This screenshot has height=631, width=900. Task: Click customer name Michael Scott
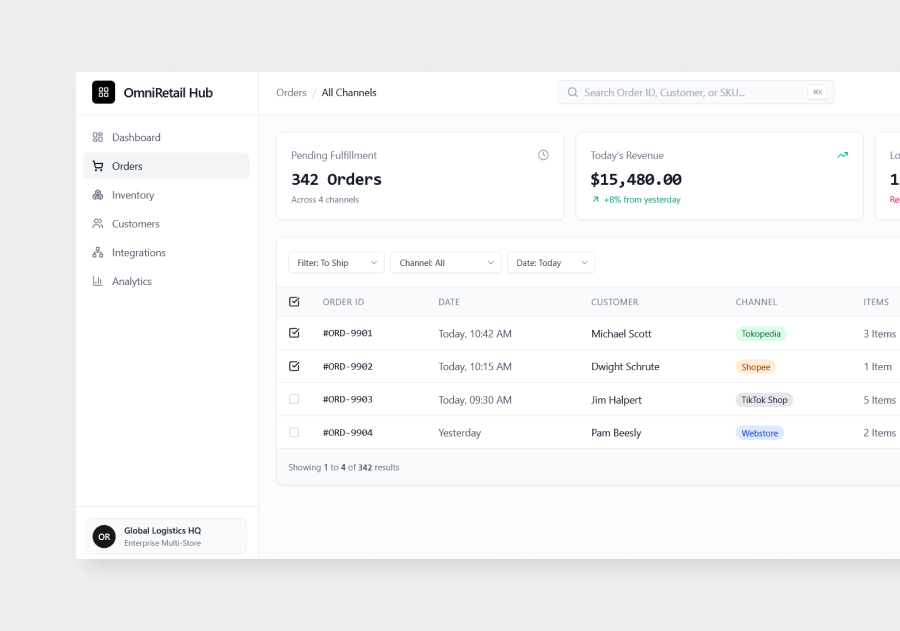621,334
